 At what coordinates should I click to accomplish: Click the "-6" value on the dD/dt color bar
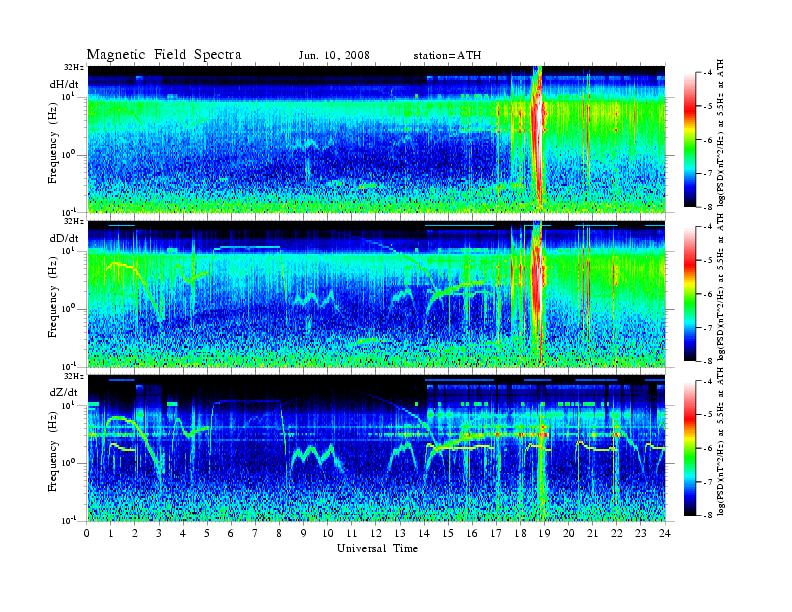[x=708, y=294]
